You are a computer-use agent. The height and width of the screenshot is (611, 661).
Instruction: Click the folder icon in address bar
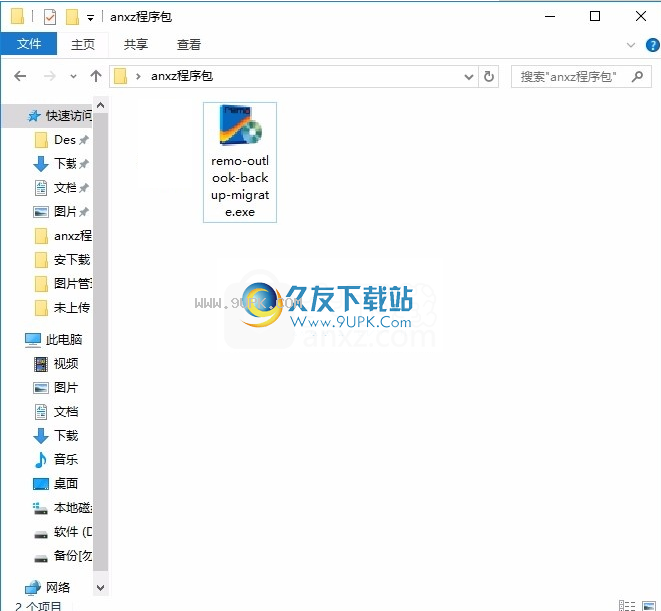(121, 76)
